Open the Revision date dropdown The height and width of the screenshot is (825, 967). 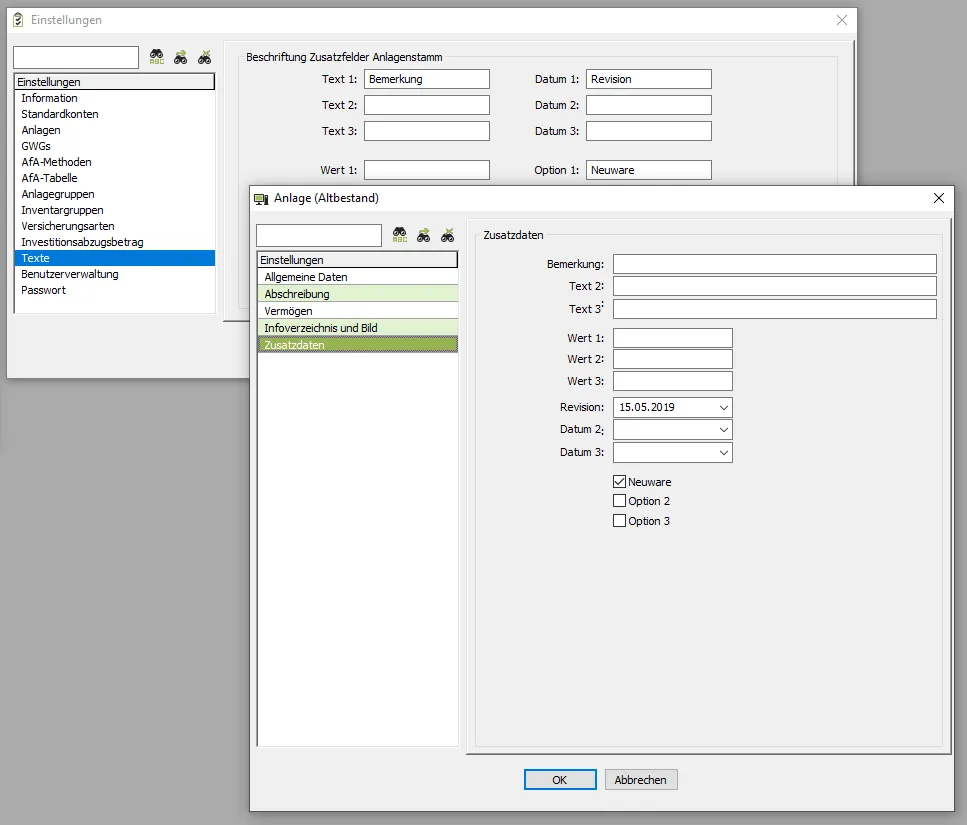(x=724, y=408)
